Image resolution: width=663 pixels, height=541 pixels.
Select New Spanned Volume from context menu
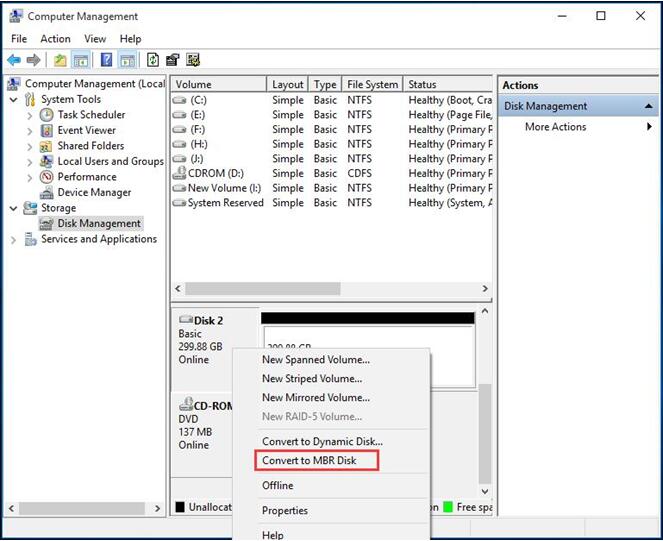(x=316, y=360)
